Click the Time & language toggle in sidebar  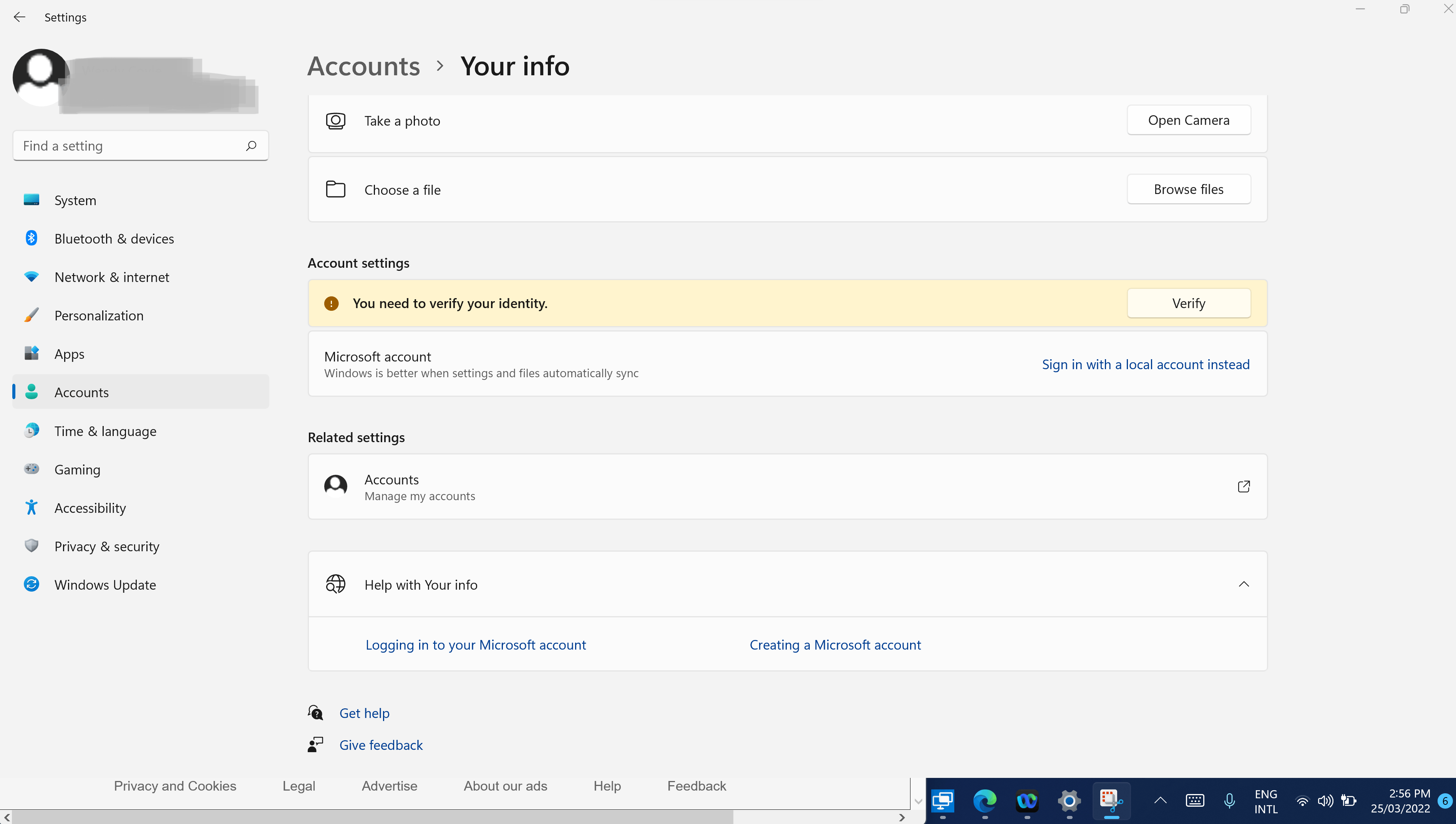[105, 430]
